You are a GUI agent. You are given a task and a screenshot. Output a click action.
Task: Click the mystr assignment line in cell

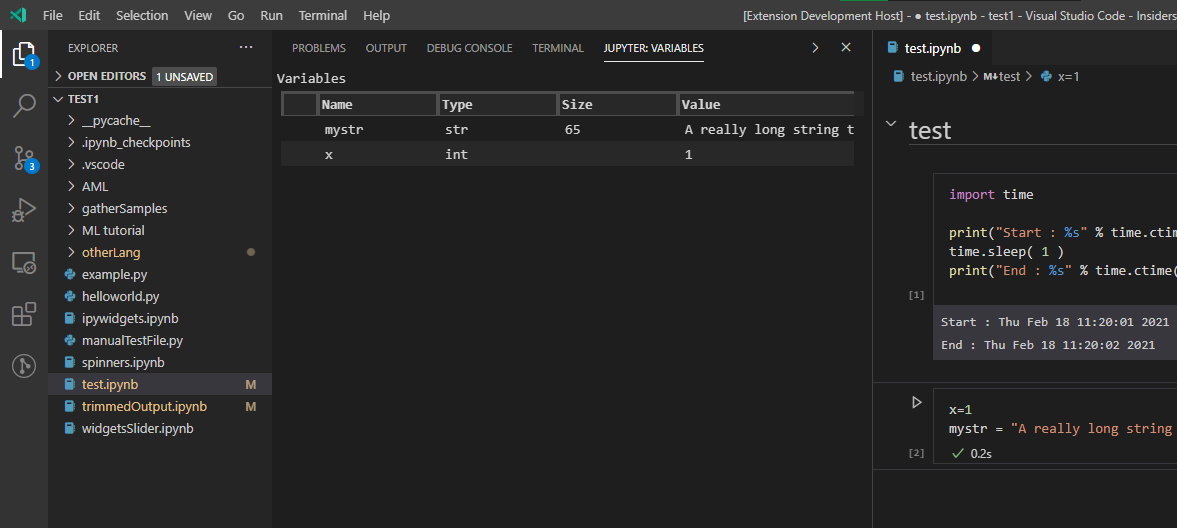1060,428
